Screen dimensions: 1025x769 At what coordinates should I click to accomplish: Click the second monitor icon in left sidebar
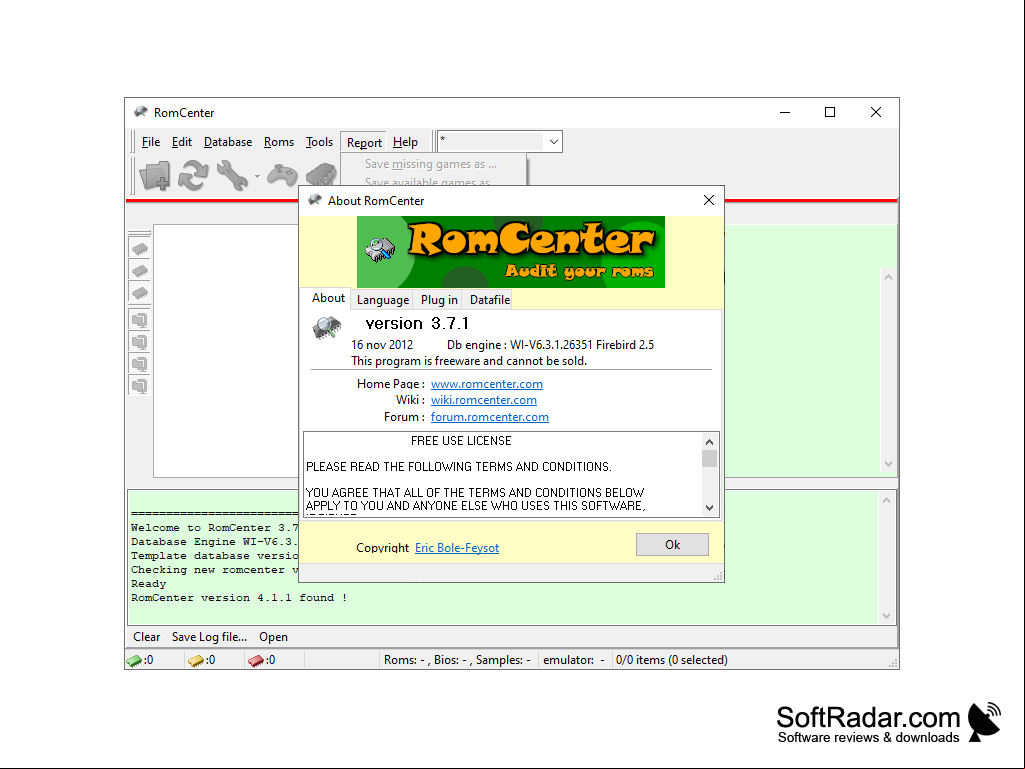pyautogui.click(x=139, y=342)
